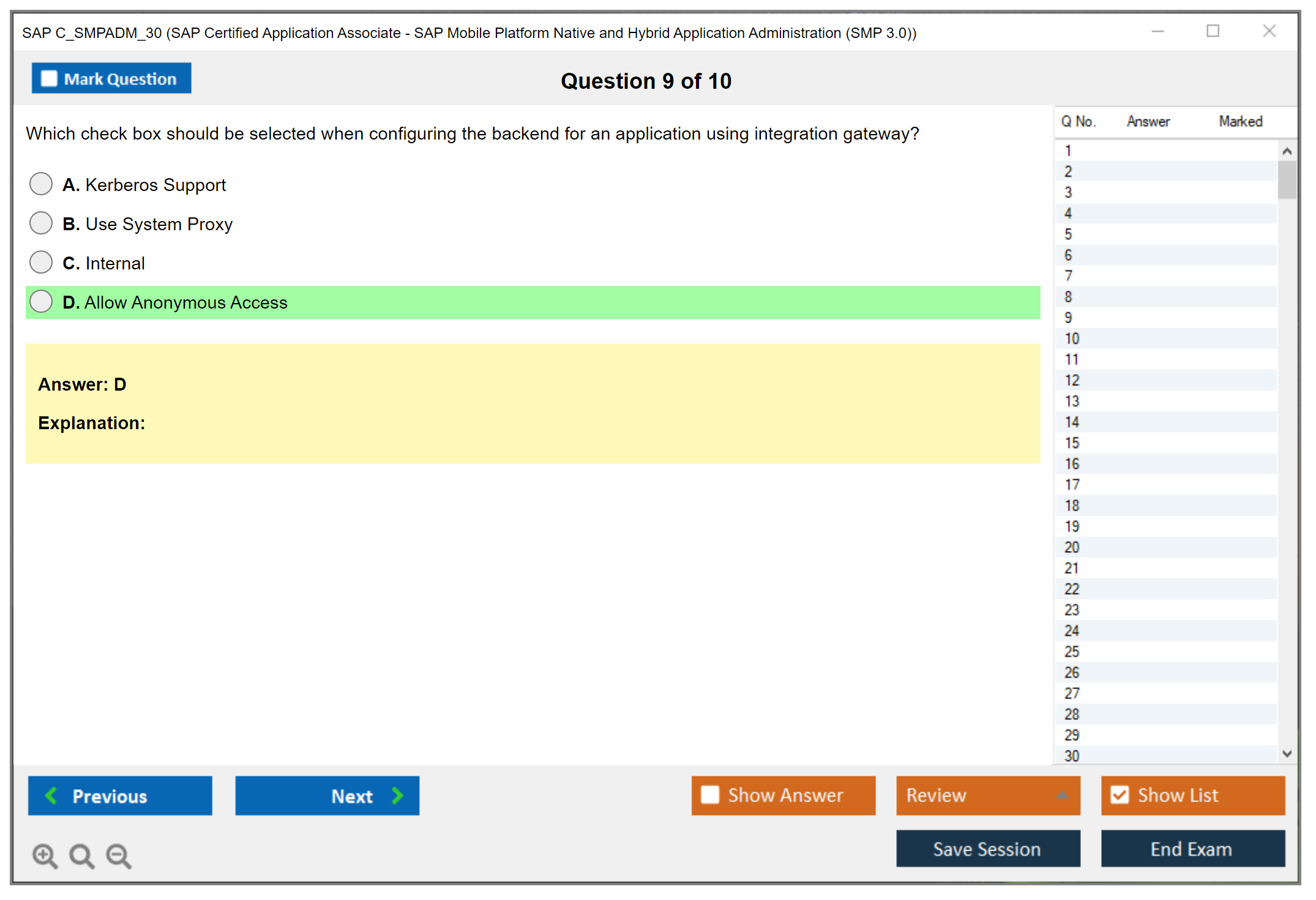Viewport: 1316px width, 900px height.
Task: Enable the Show Answer checkbox
Action: click(x=710, y=795)
